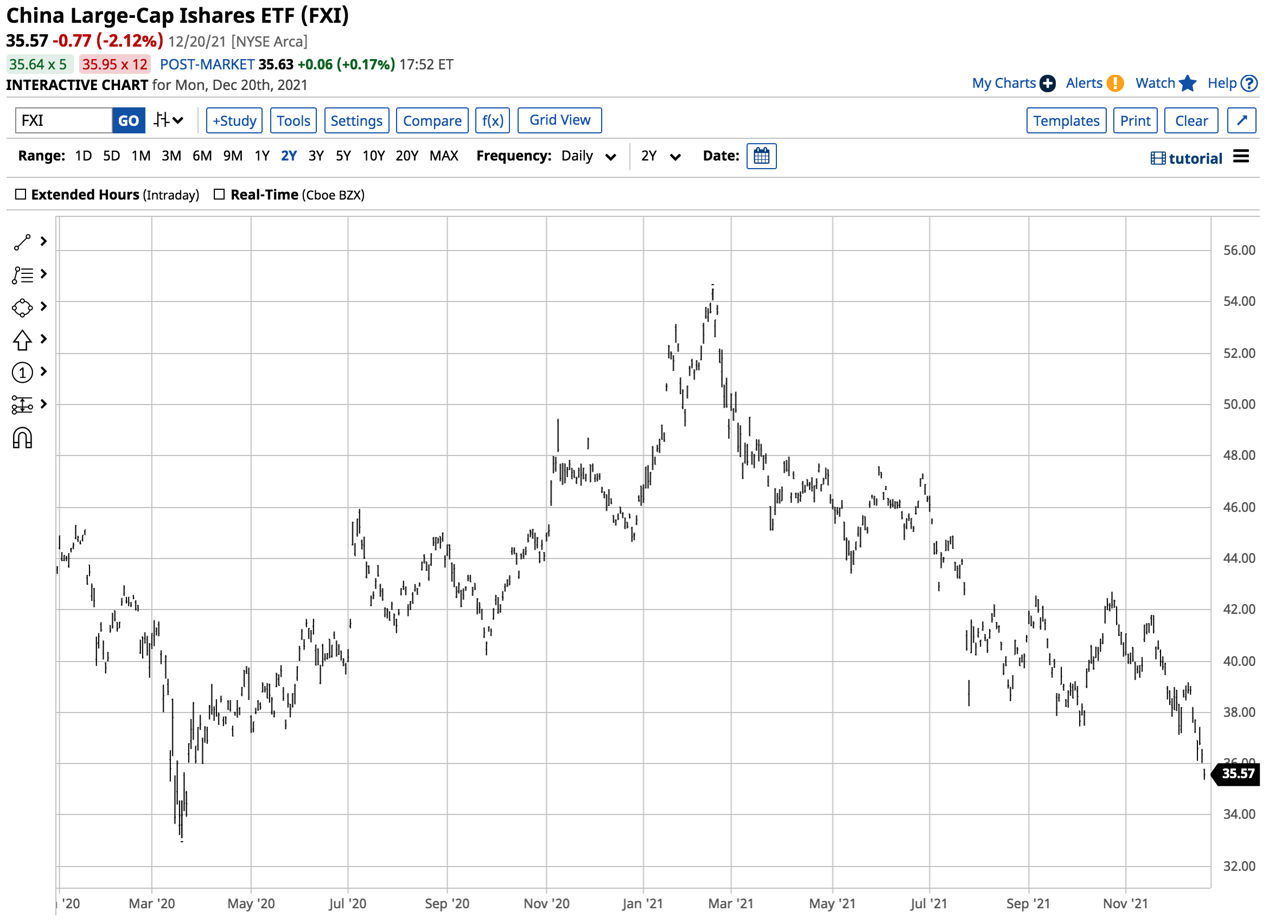Screen dimensions: 1288x924
Task: Select the 5Y range
Action: click(x=343, y=156)
